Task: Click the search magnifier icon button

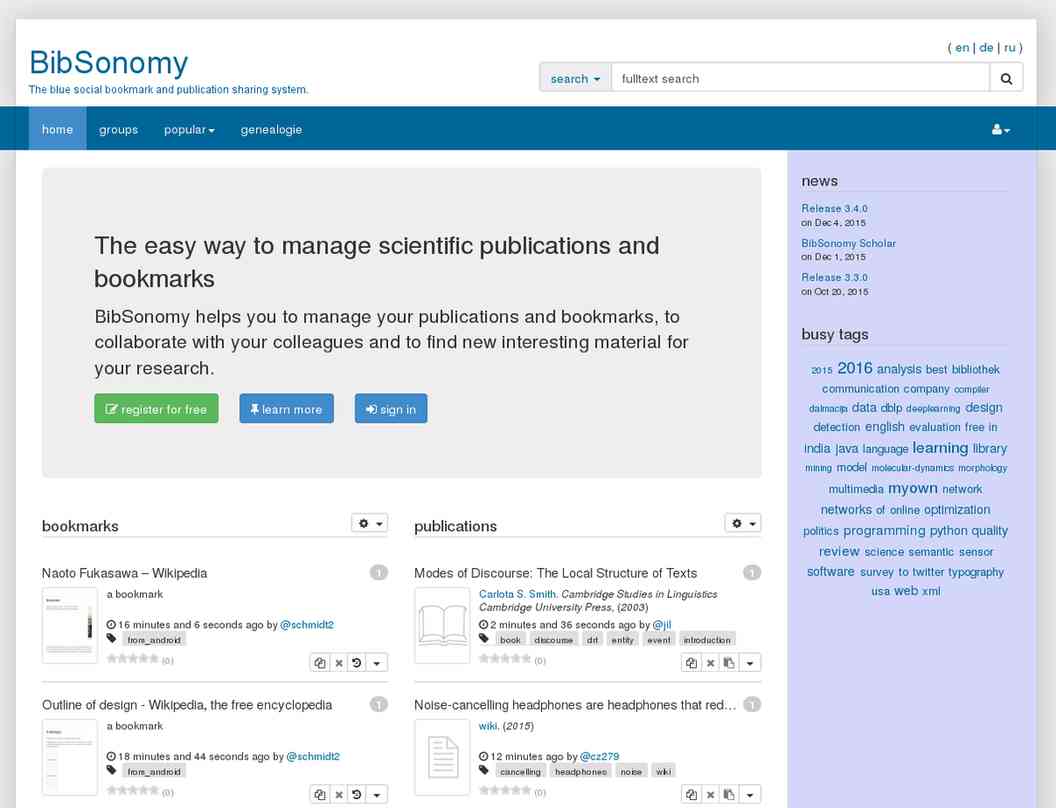Action: pyautogui.click(x=1006, y=79)
